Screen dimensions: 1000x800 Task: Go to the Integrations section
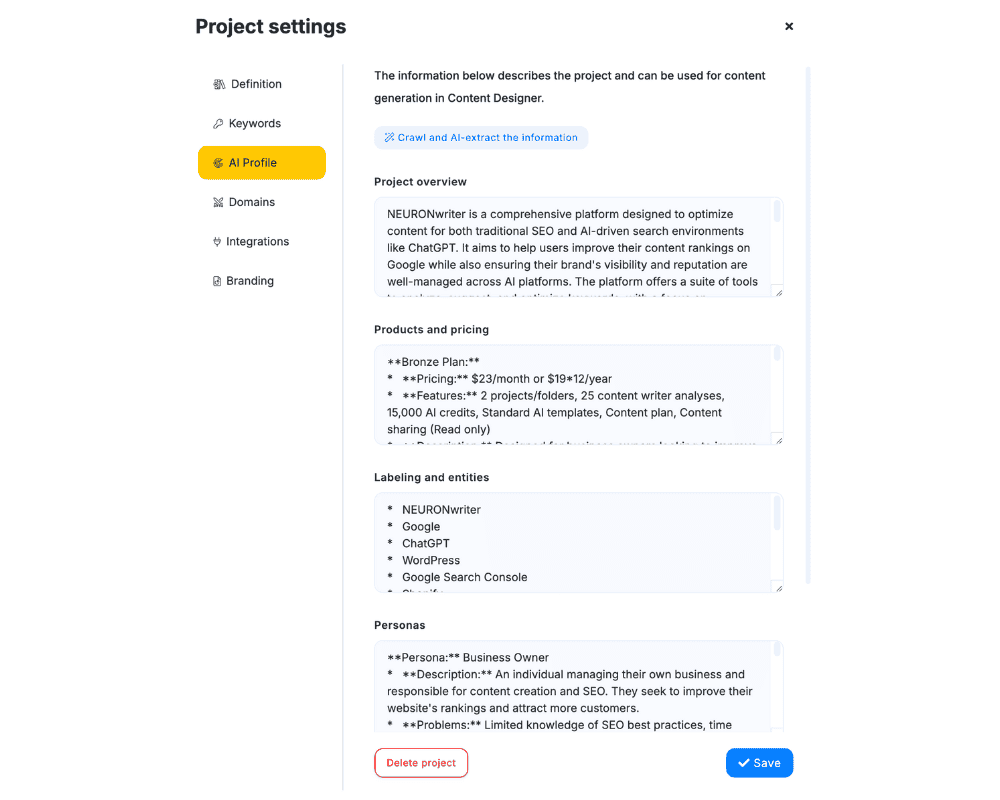pos(257,242)
